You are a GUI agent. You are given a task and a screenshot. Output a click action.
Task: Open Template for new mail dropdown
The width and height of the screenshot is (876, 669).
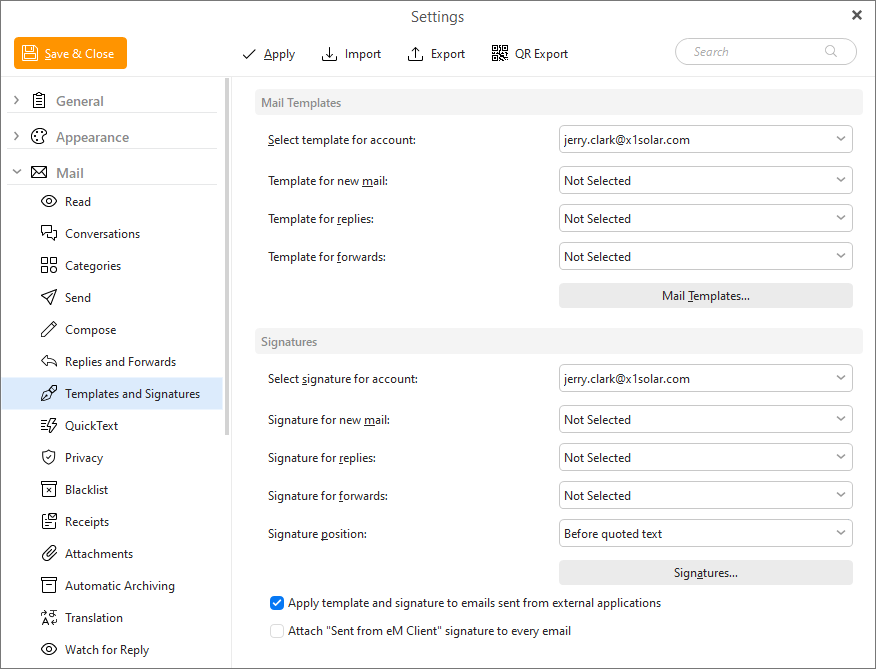click(705, 181)
